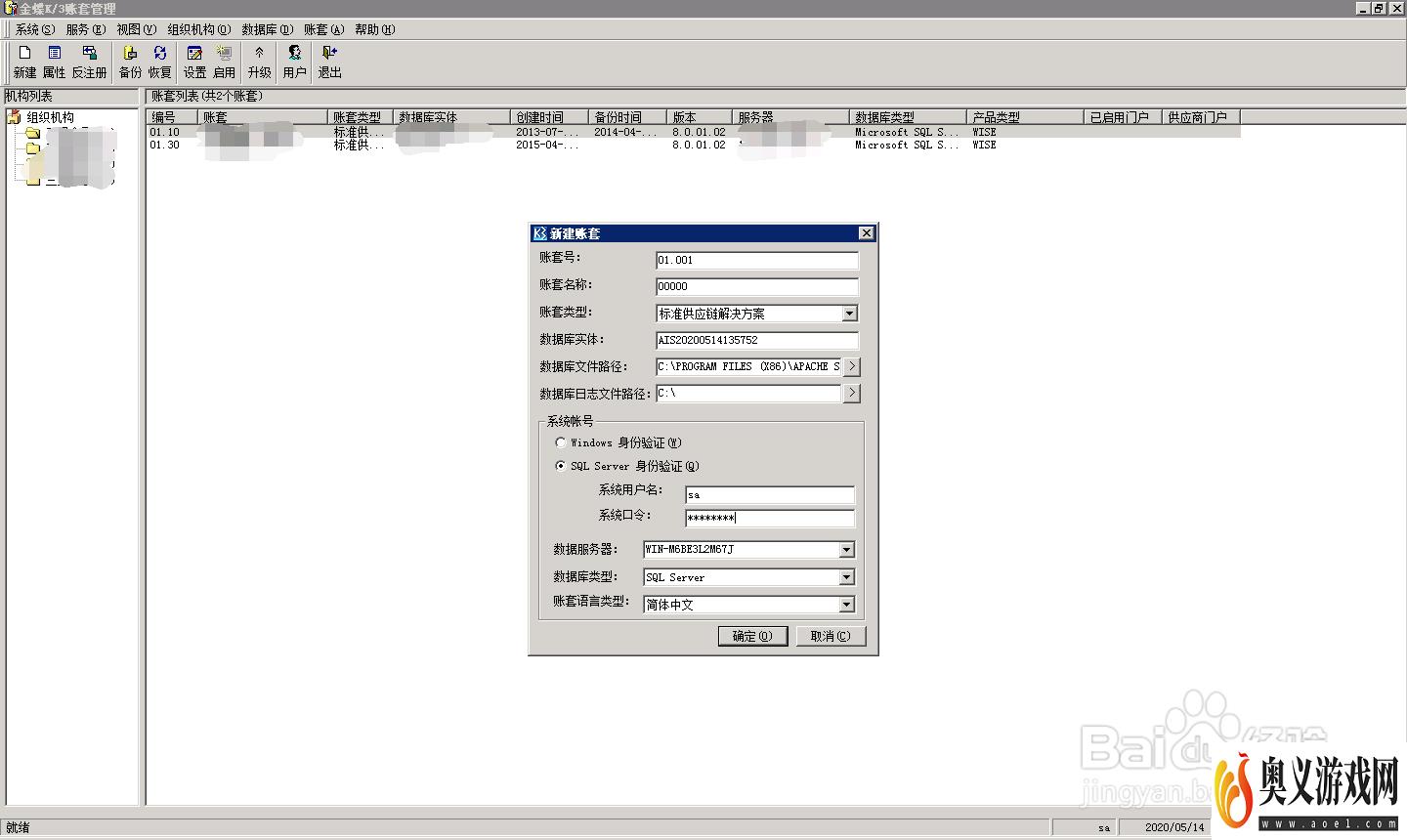Click the 退出 (Exit) toolbar icon
Image resolution: width=1407 pixels, height=840 pixels.
[329, 61]
